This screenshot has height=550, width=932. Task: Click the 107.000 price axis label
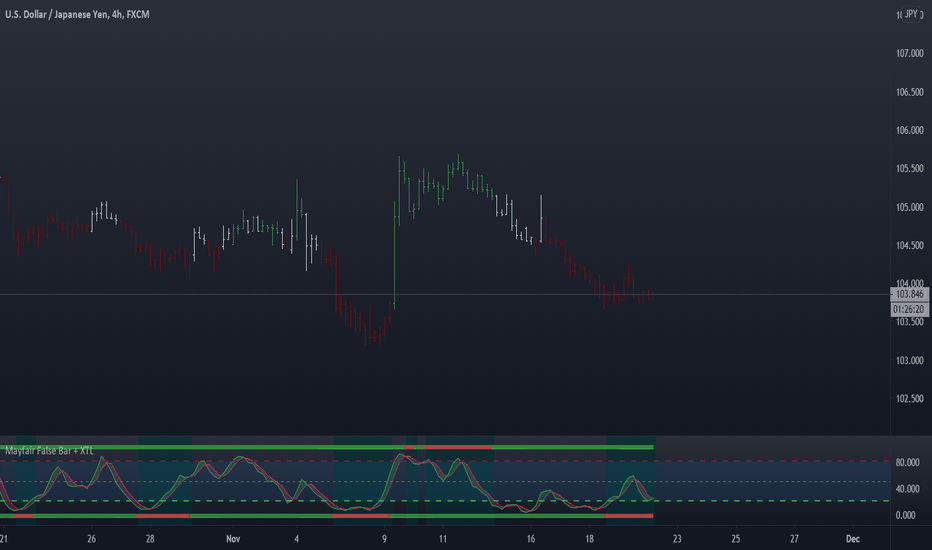tap(909, 54)
